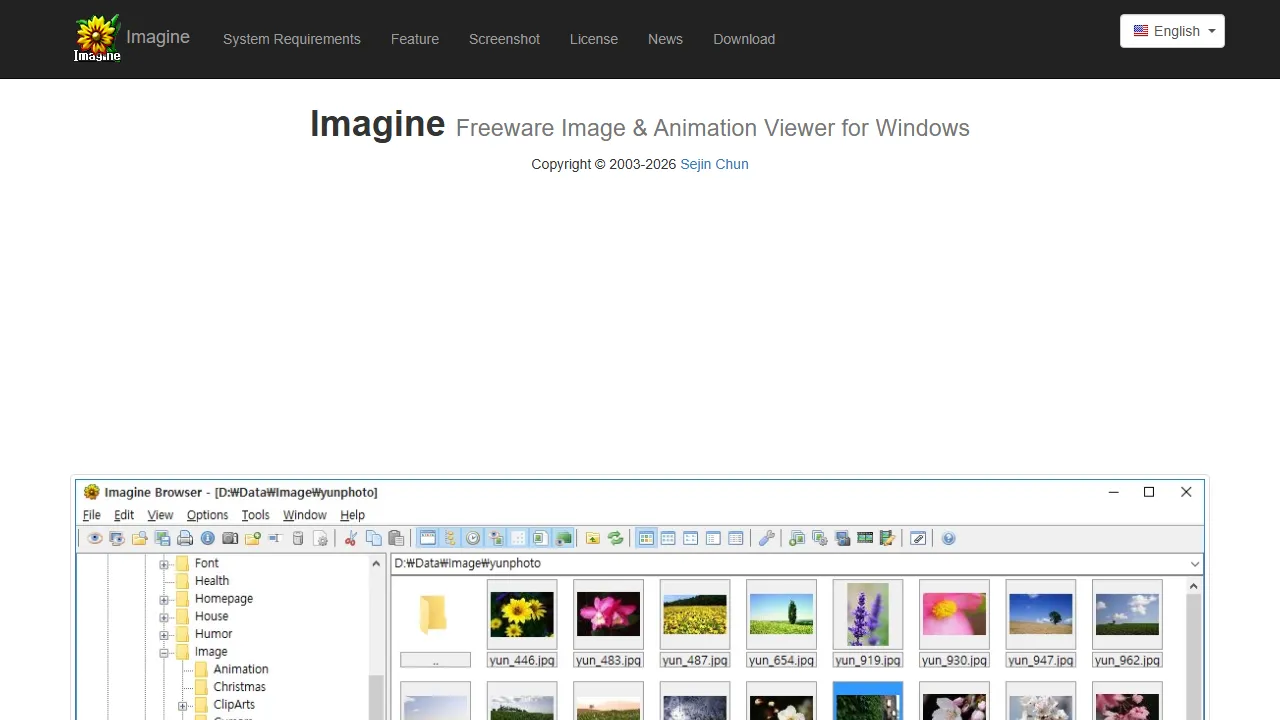Image resolution: width=1280 pixels, height=720 pixels.
Task: Select the yun_446.jpg thumbnail
Action: click(521, 614)
